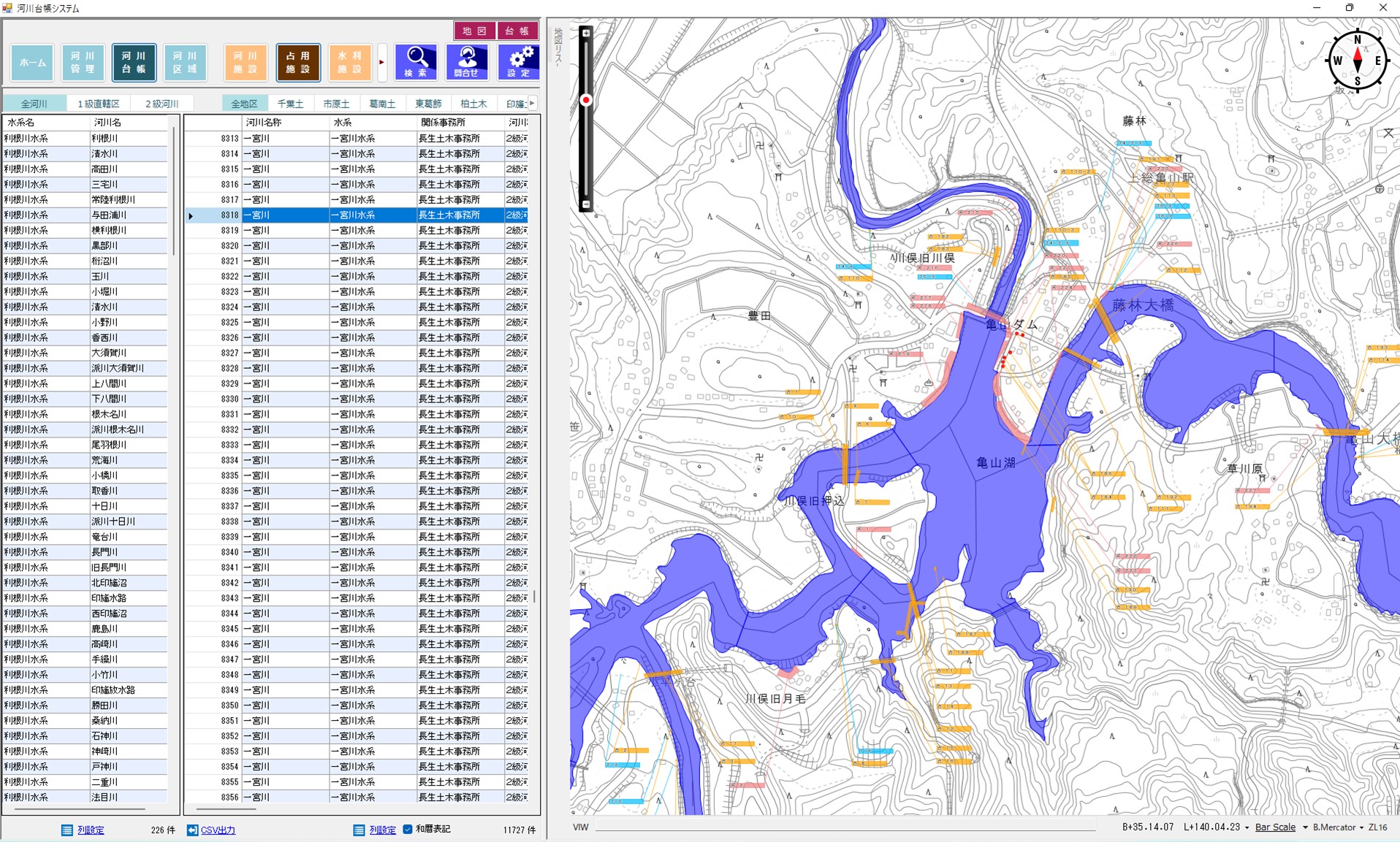Click the right table horizontal scrollbar
The width and height of the screenshot is (1400, 842).
coord(226,809)
